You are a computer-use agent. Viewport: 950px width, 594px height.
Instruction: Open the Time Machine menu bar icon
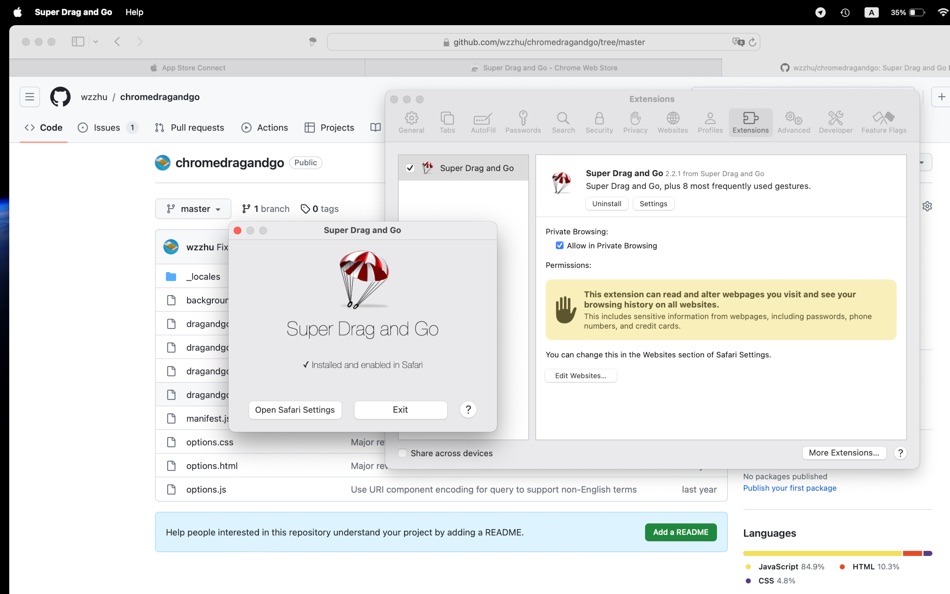tap(845, 12)
